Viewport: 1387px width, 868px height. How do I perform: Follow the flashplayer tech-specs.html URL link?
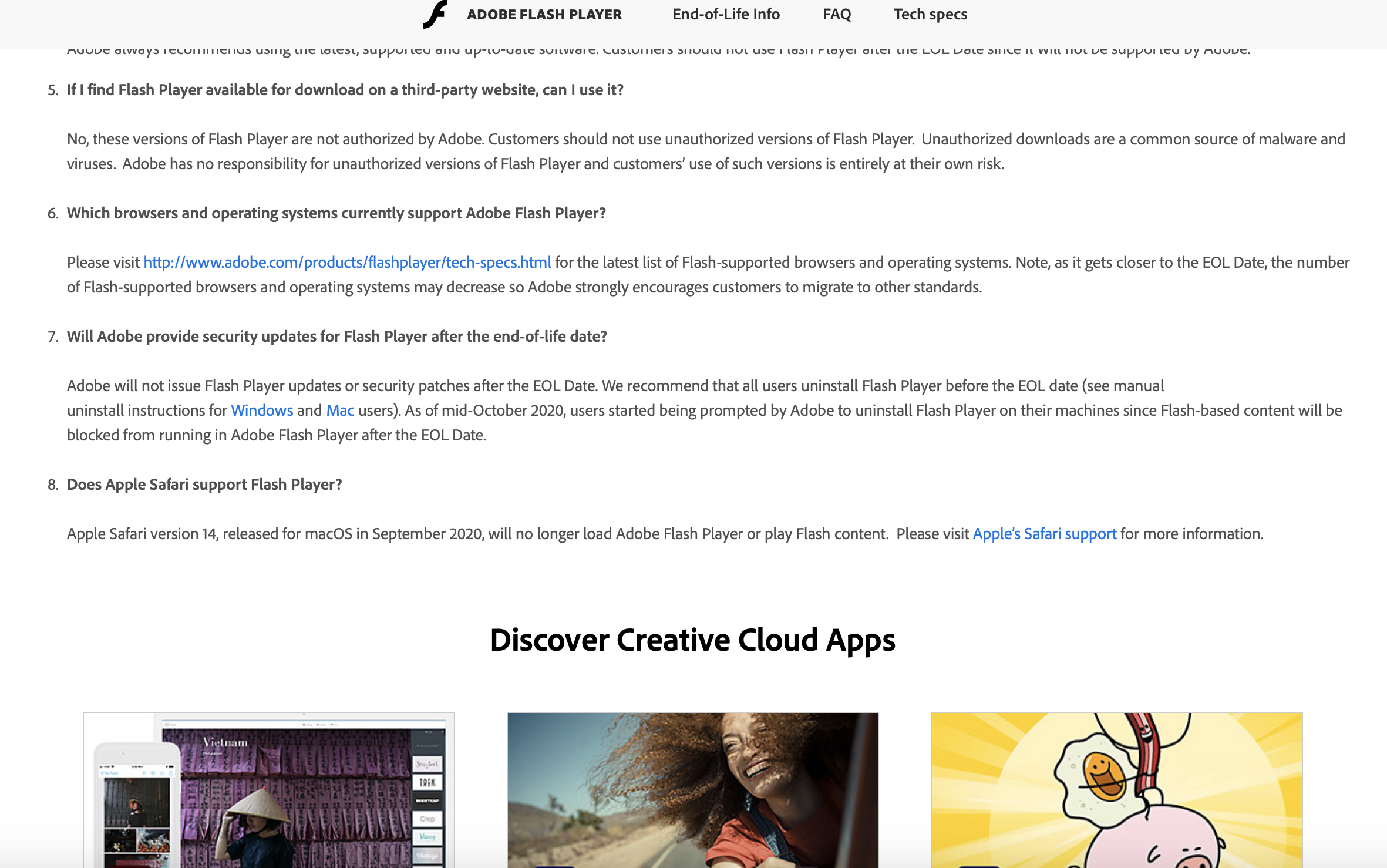point(347,263)
